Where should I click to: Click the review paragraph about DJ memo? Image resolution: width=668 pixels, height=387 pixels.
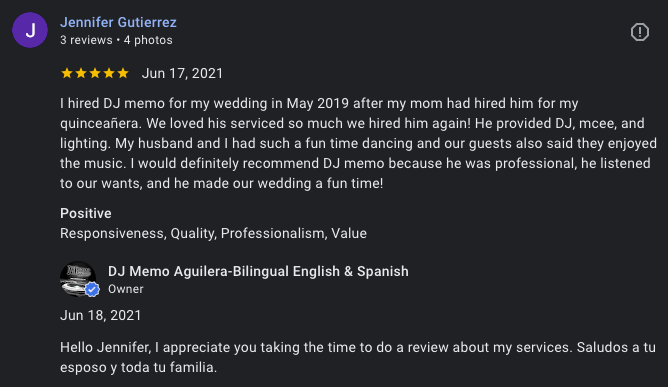coord(358,143)
